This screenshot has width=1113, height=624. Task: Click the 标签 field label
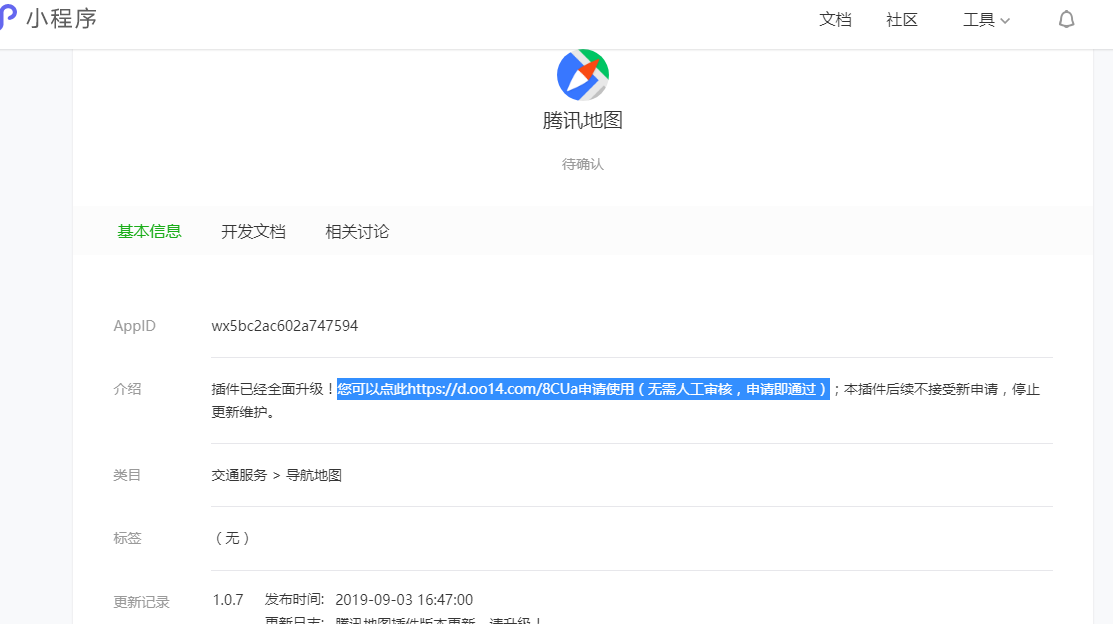[127, 538]
